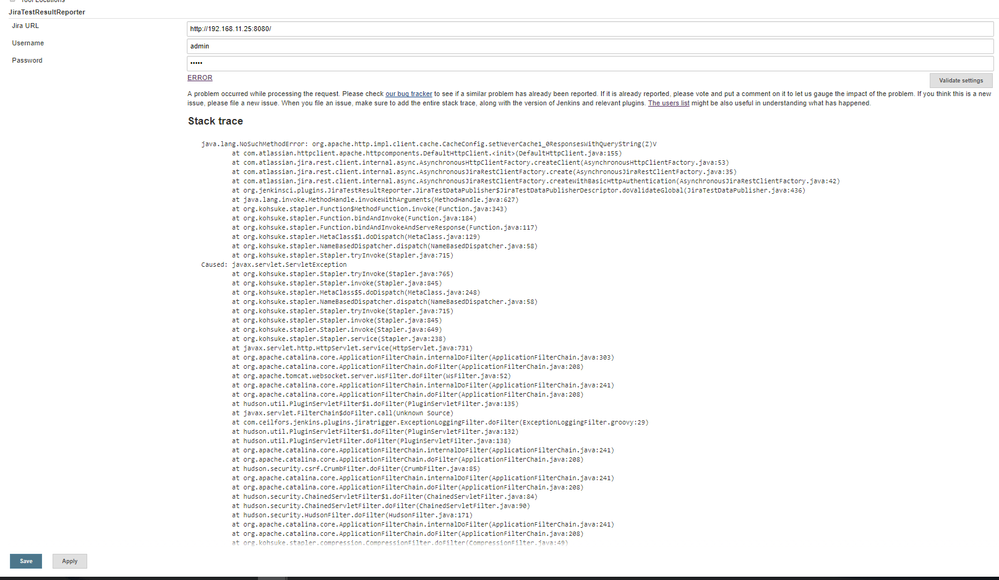This screenshot has width=999, height=580.
Task: Click the Apply button
Action: coord(69,561)
